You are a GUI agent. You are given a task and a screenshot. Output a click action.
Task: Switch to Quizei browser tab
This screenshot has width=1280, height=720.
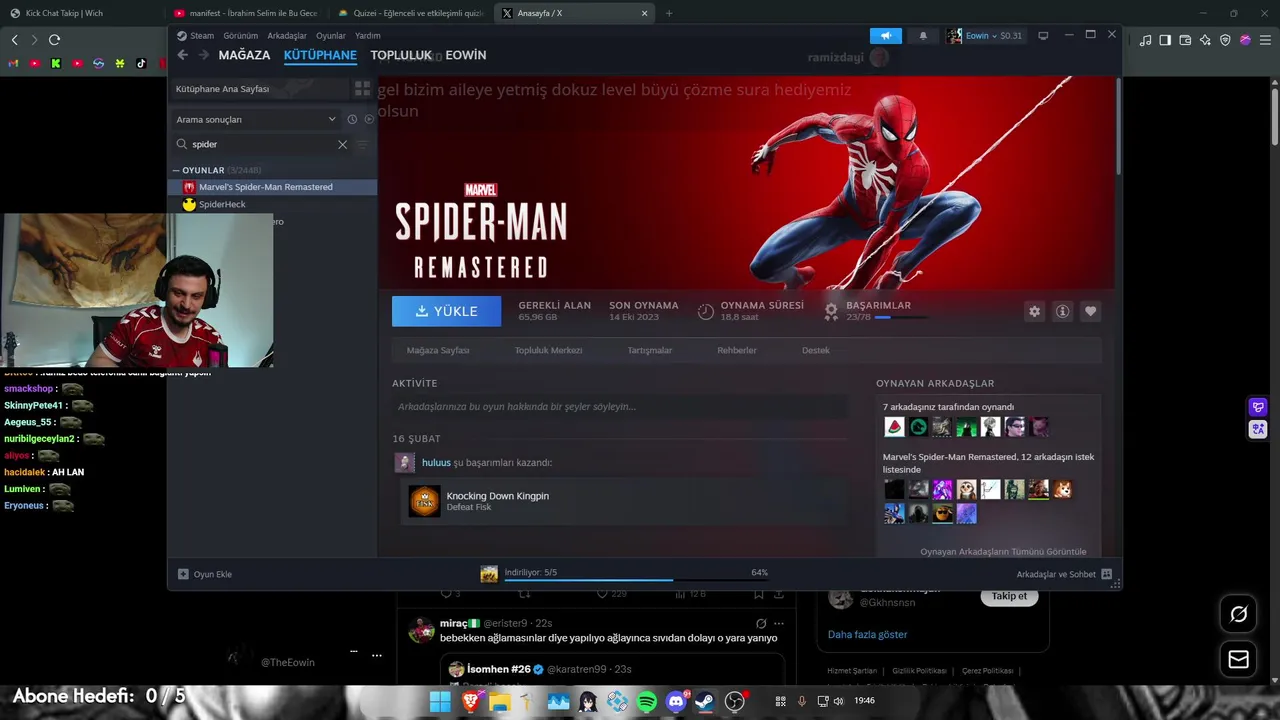pyautogui.click(x=410, y=13)
